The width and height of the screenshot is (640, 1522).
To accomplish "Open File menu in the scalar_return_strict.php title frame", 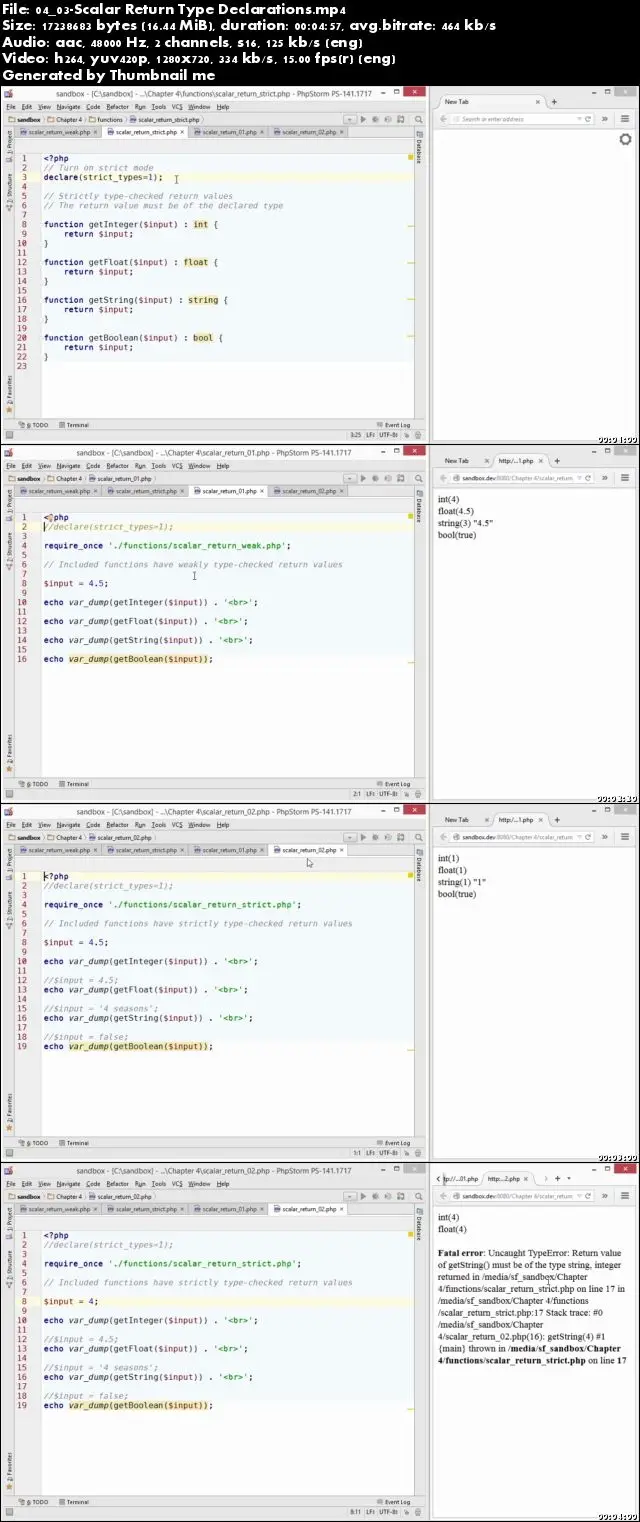I will (x=11, y=106).
